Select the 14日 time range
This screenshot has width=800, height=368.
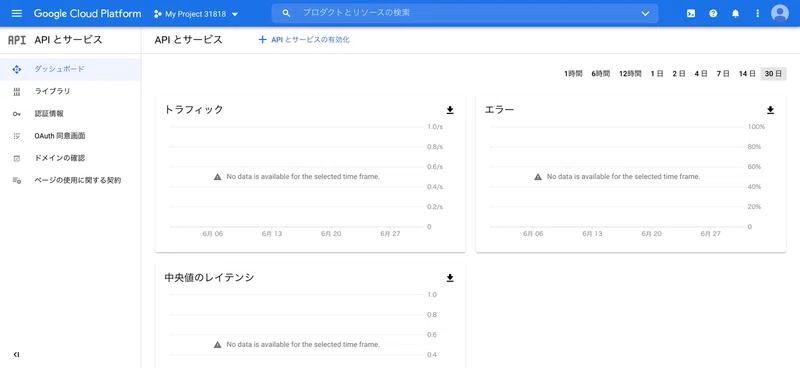pyautogui.click(x=747, y=74)
